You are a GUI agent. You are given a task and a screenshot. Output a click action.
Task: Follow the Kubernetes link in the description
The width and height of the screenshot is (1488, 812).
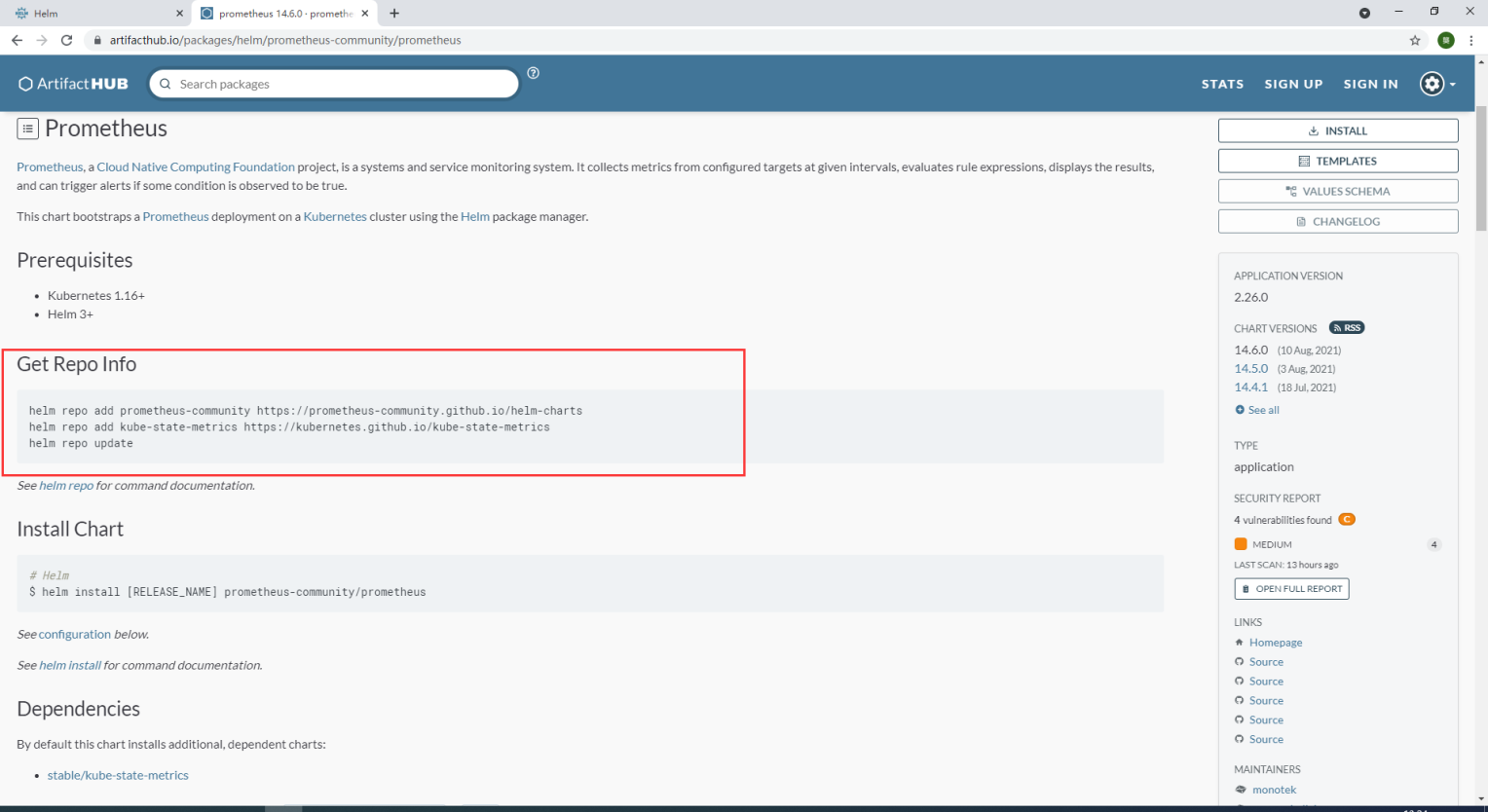point(335,217)
